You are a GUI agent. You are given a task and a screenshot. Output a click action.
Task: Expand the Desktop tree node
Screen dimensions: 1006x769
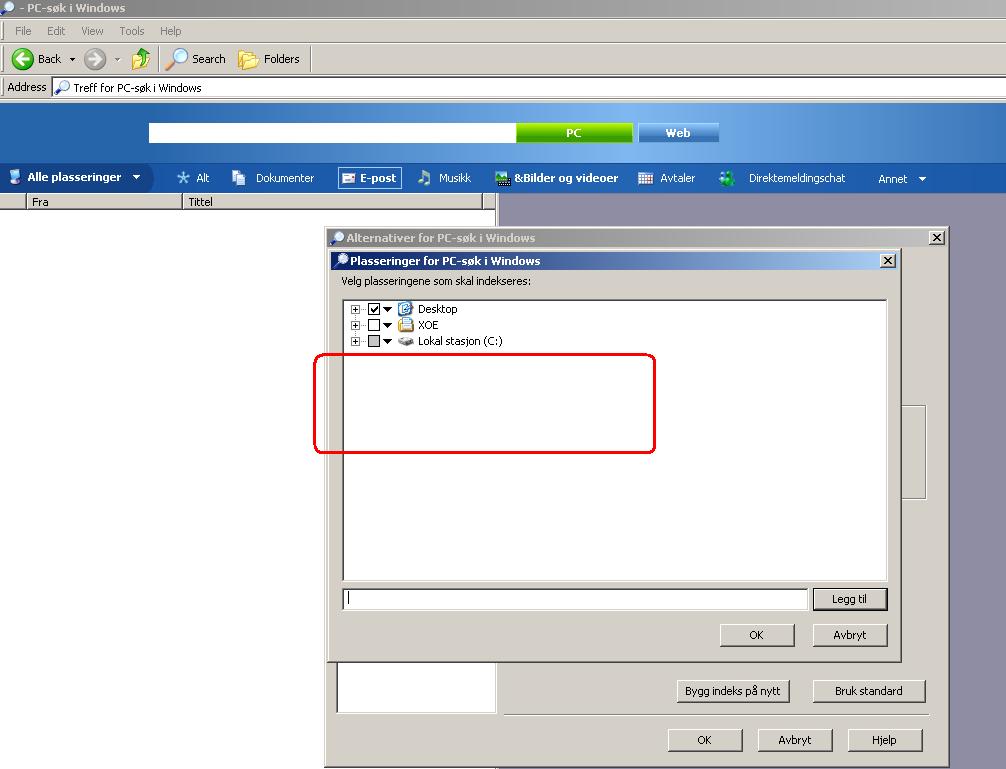(355, 309)
